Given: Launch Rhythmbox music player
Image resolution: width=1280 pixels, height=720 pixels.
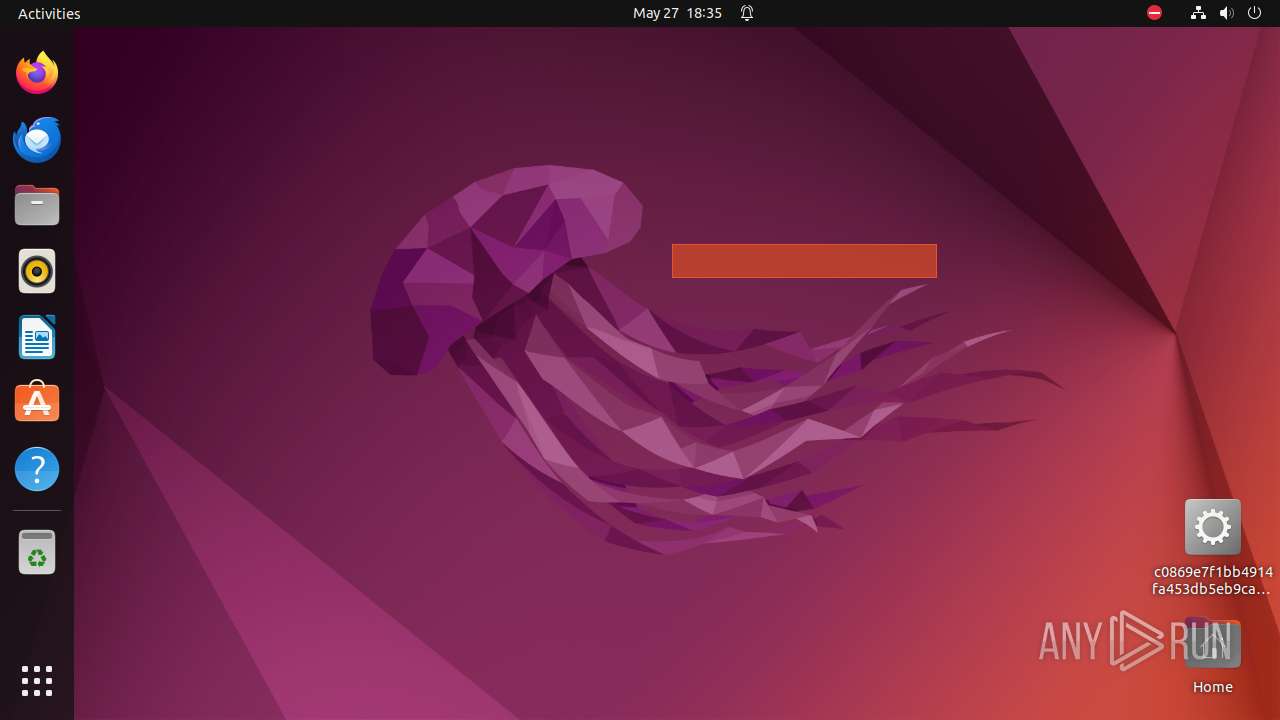Looking at the screenshot, I should (37, 271).
